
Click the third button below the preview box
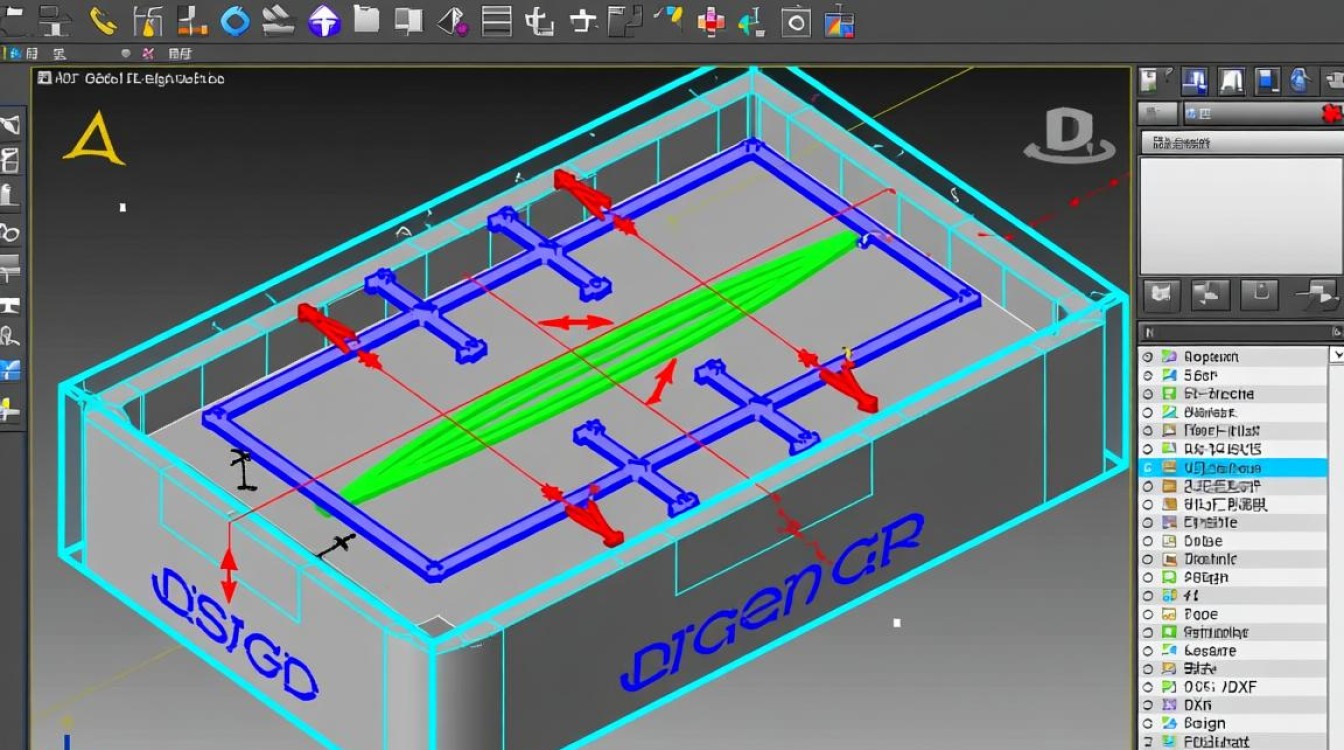(1260, 294)
